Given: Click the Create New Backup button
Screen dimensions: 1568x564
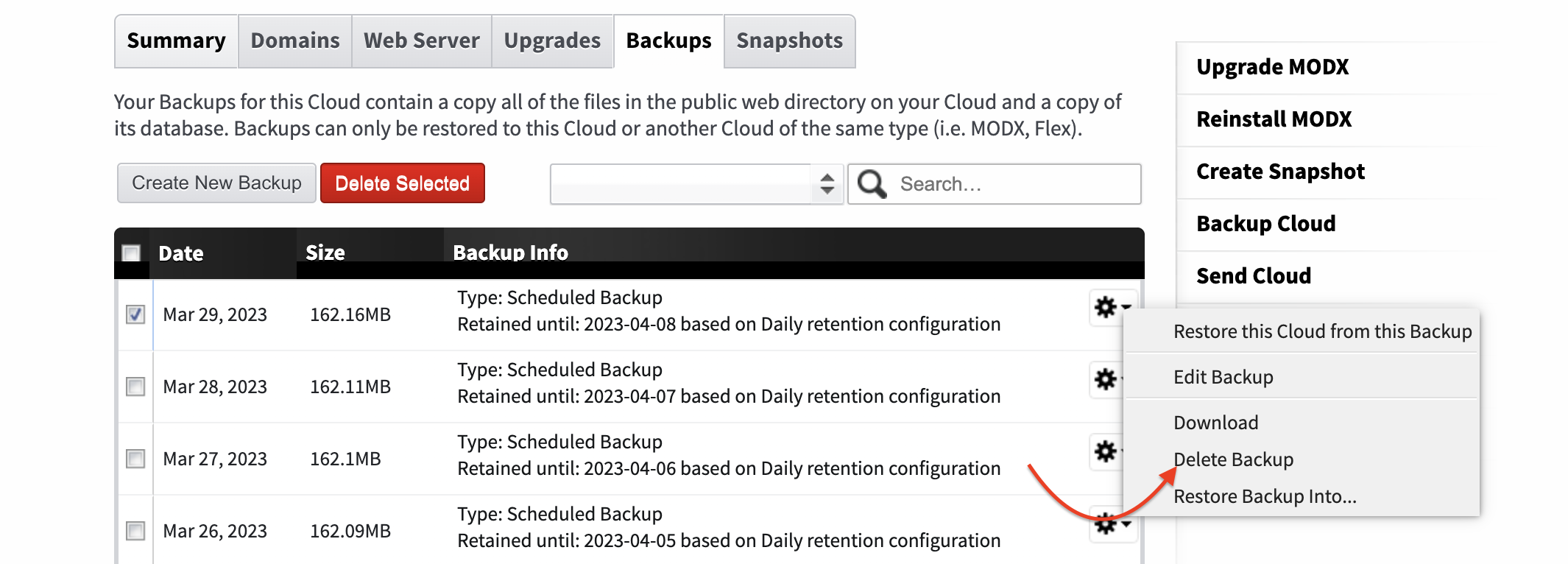Looking at the screenshot, I should click(216, 182).
